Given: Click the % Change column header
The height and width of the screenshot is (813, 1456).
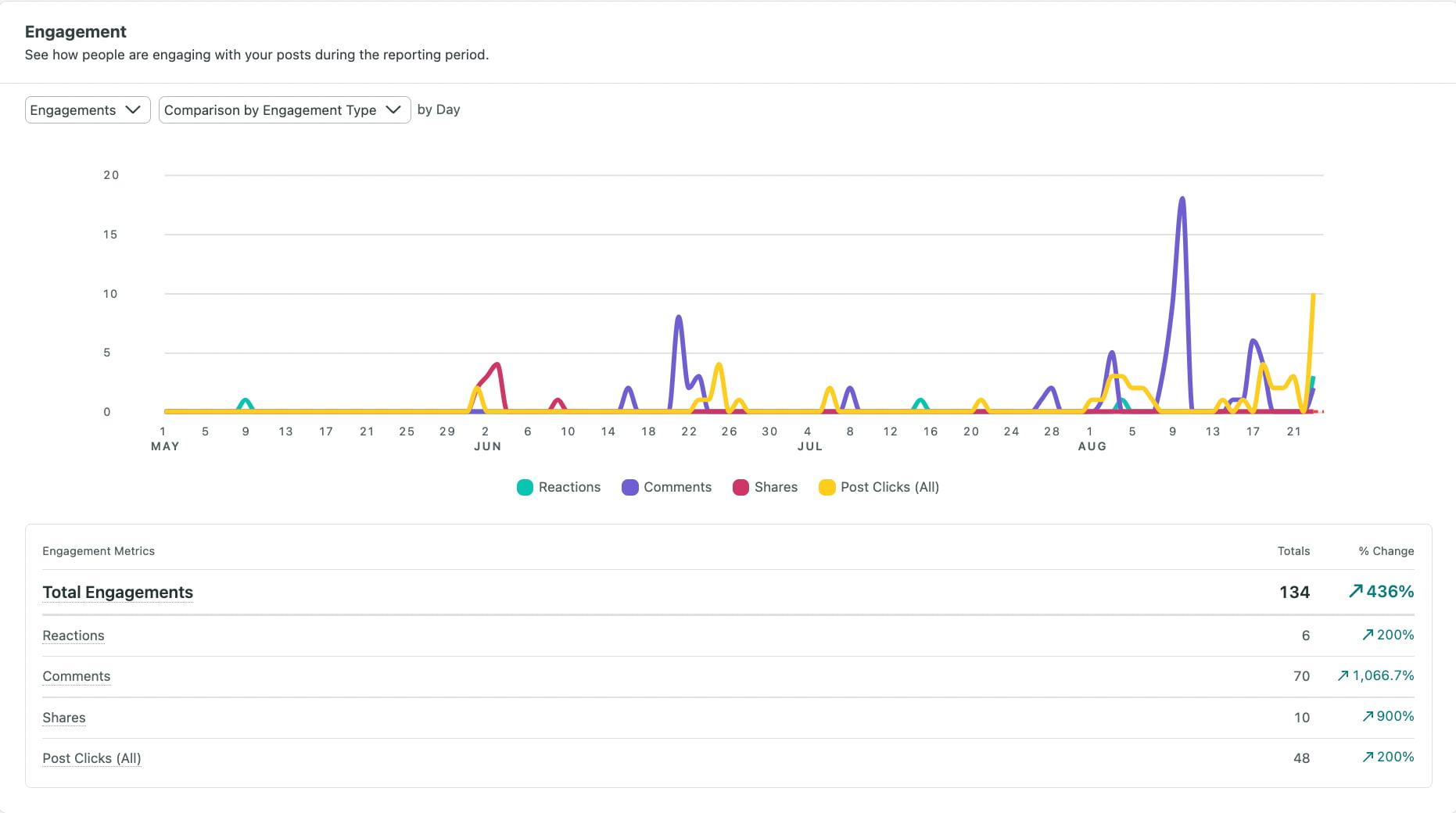Looking at the screenshot, I should point(1386,551).
